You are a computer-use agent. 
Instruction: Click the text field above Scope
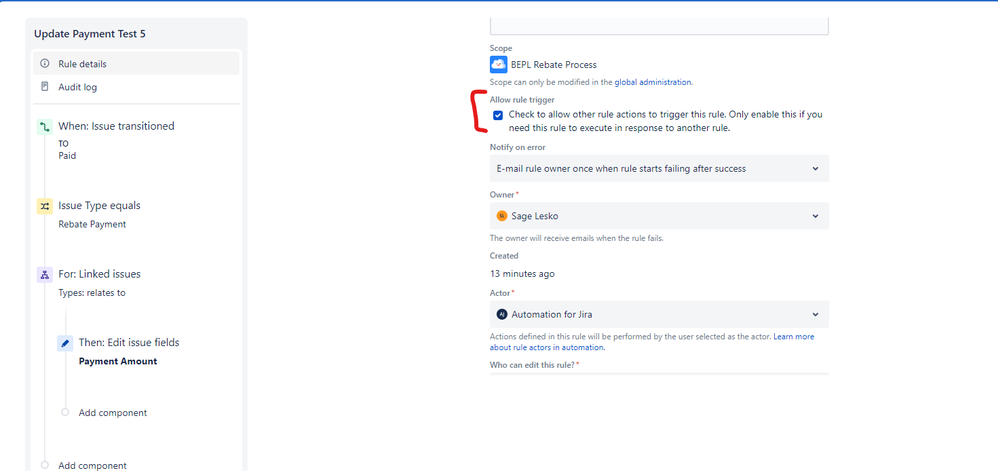659,26
